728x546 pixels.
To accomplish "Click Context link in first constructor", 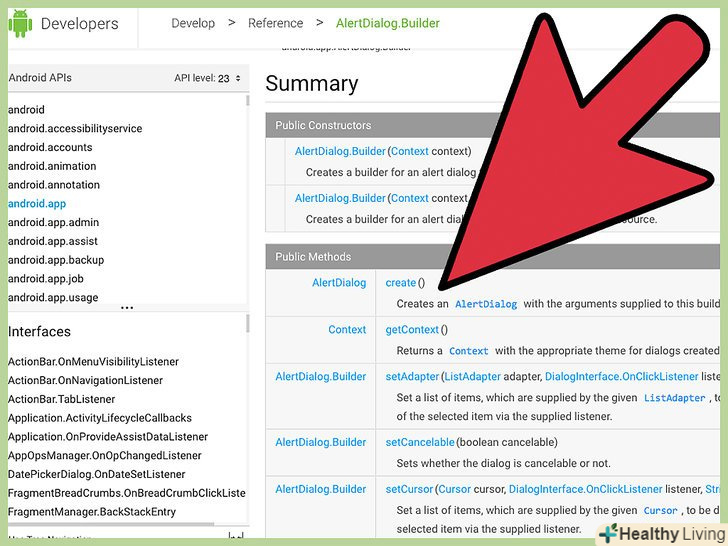I will point(410,151).
